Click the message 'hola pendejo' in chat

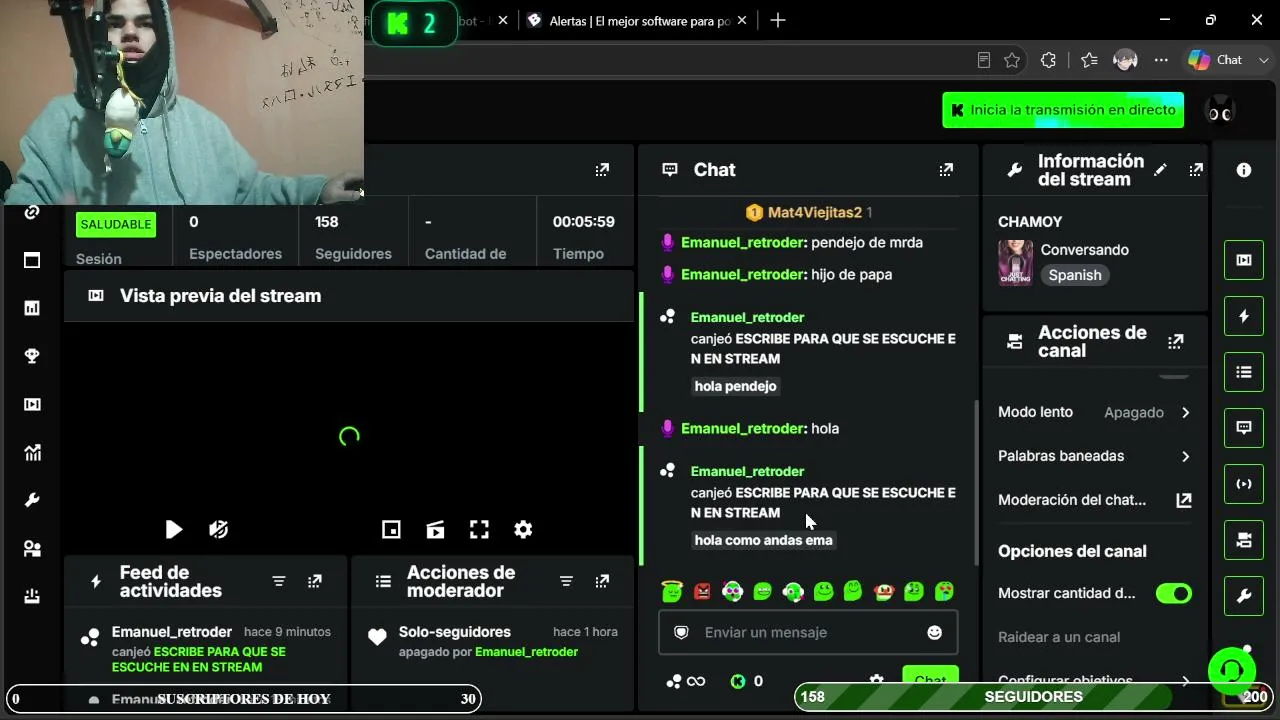tap(735, 386)
